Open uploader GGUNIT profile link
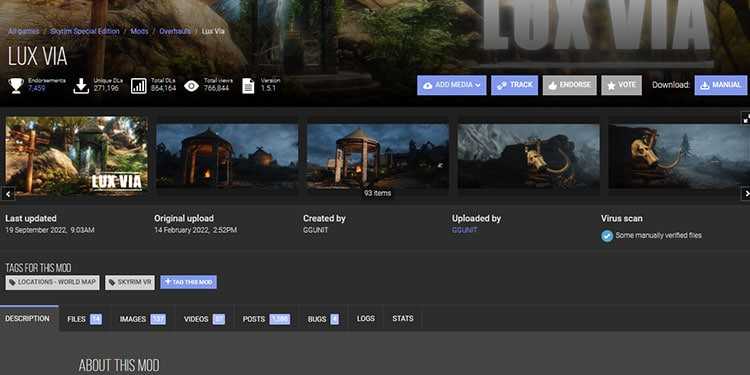The image size is (750, 375). coord(464,230)
